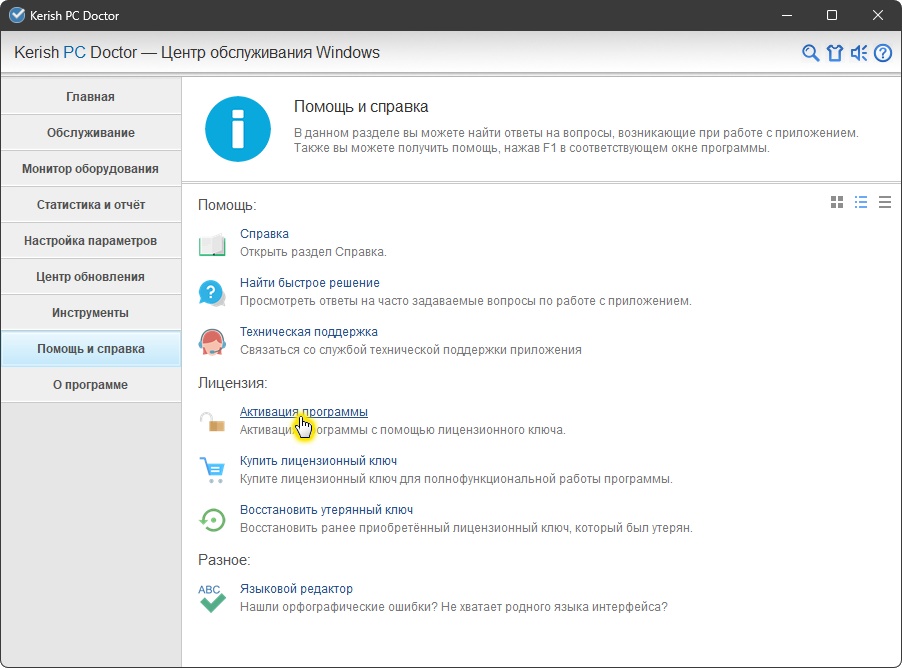Click the shopping cart icon
Image resolution: width=902 pixels, height=668 pixels.
[x=212, y=470]
